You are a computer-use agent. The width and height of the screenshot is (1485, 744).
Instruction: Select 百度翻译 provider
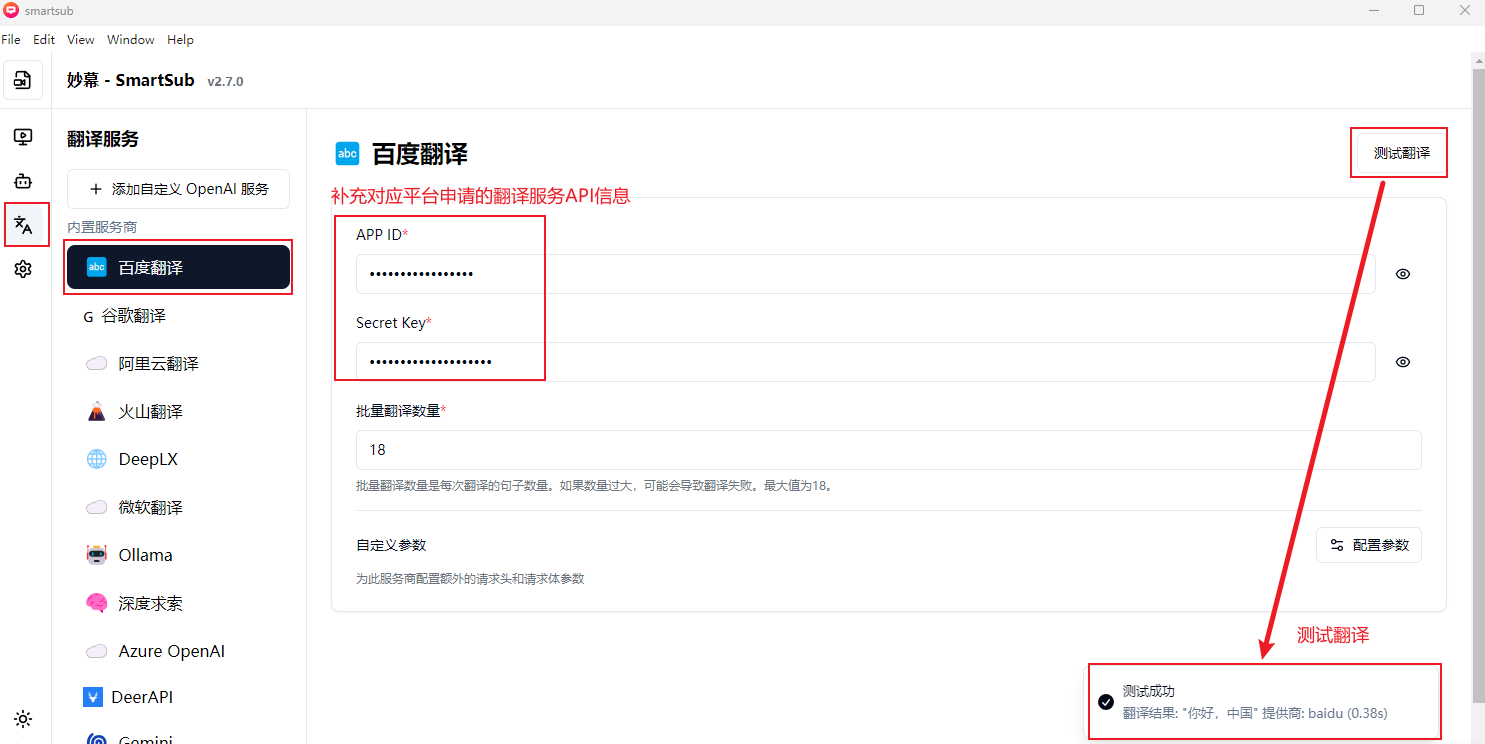pyautogui.click(x=178, y=267)
